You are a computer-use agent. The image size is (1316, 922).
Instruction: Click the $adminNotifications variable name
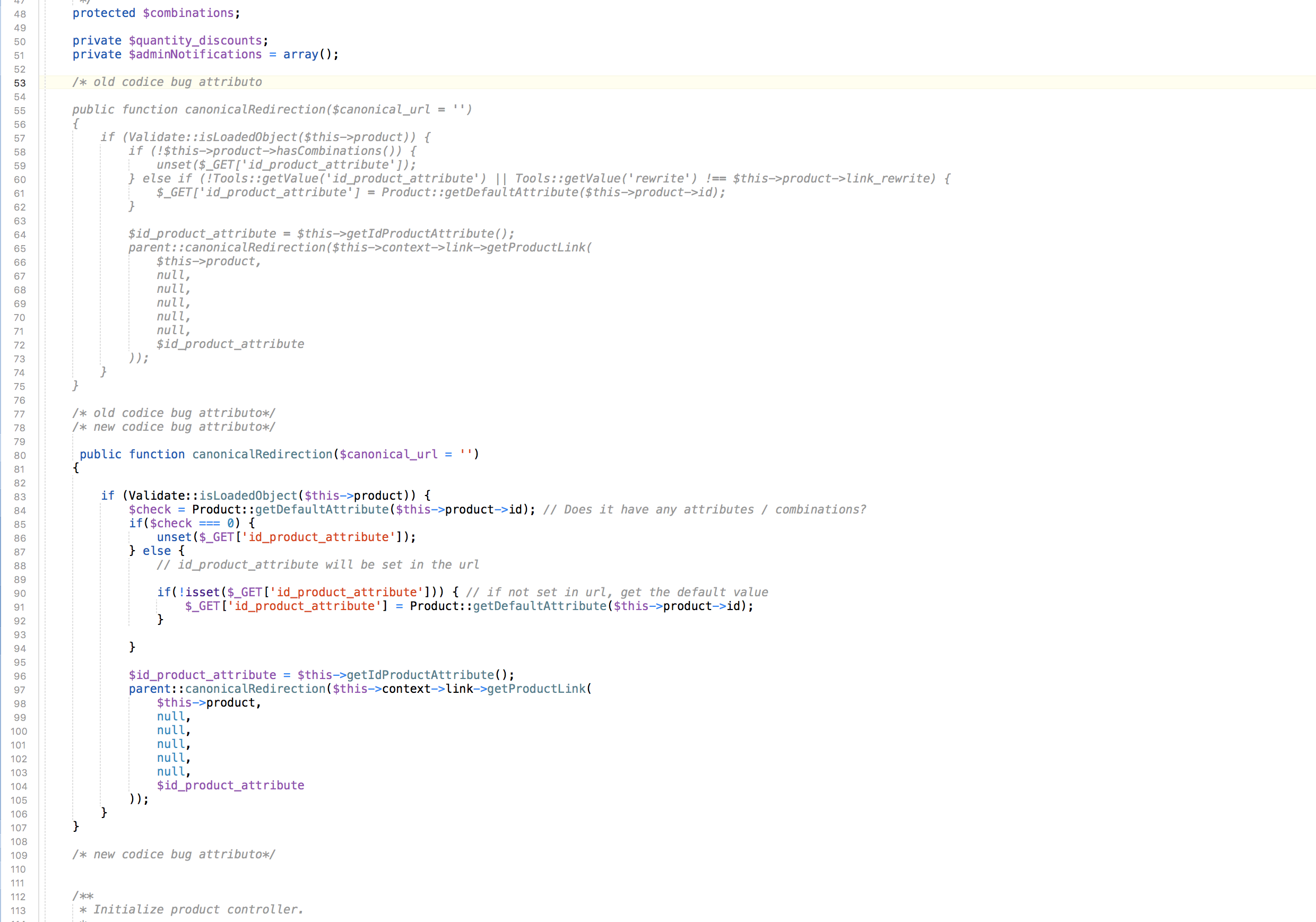[195, 55]
